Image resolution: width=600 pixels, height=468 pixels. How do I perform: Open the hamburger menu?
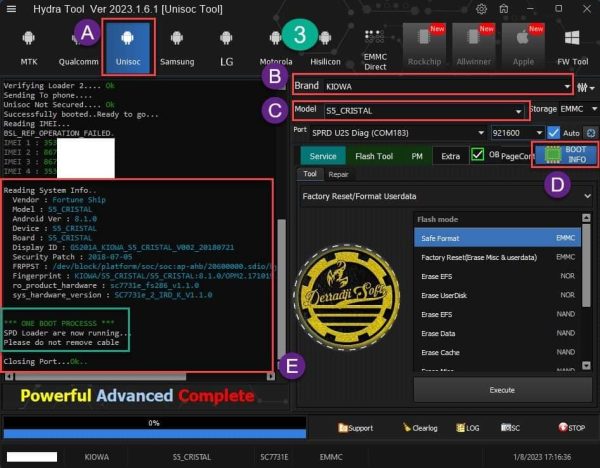click(11, 9)
